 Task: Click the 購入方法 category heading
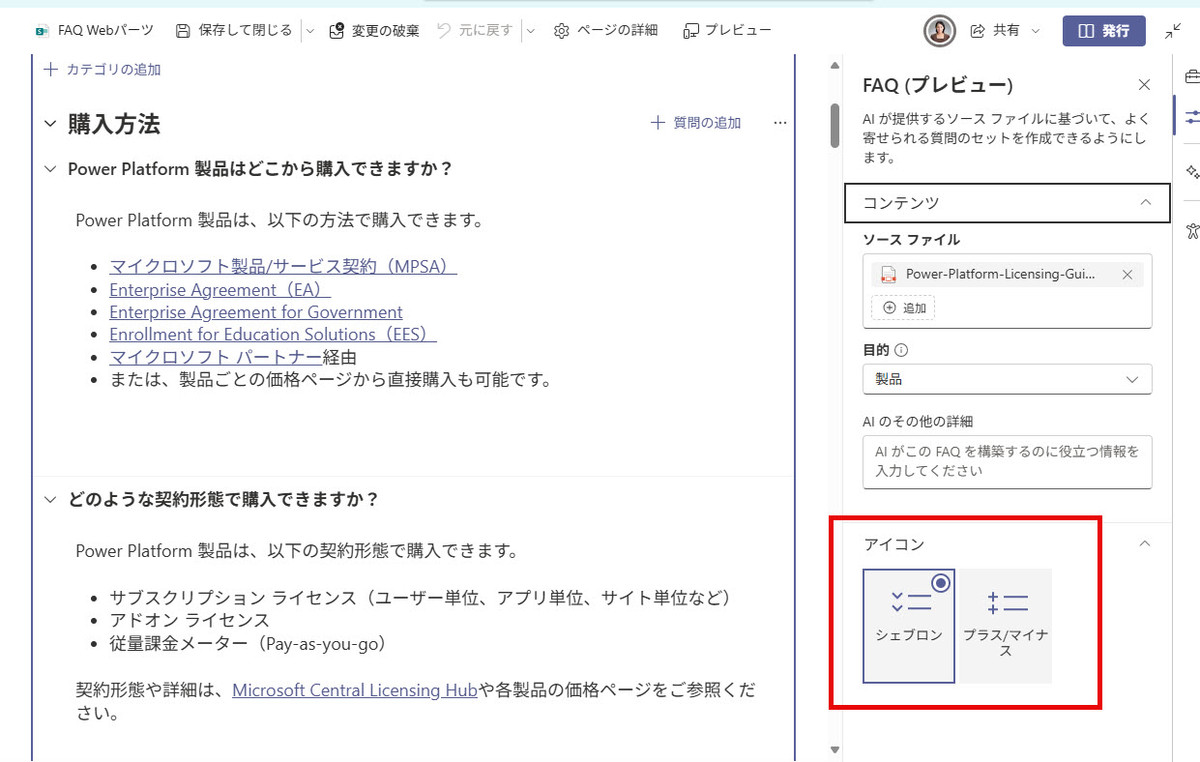click(114, 124)
